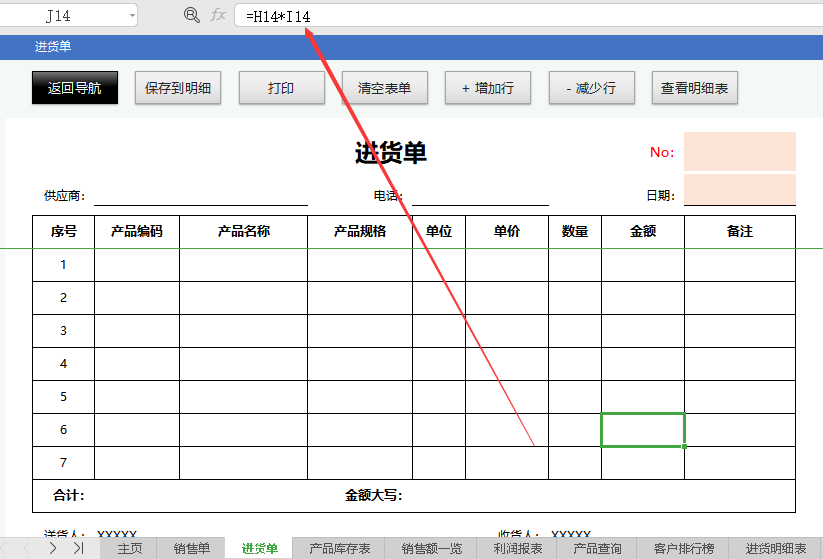Click the pink No: order number cell

tap(739, 152)
